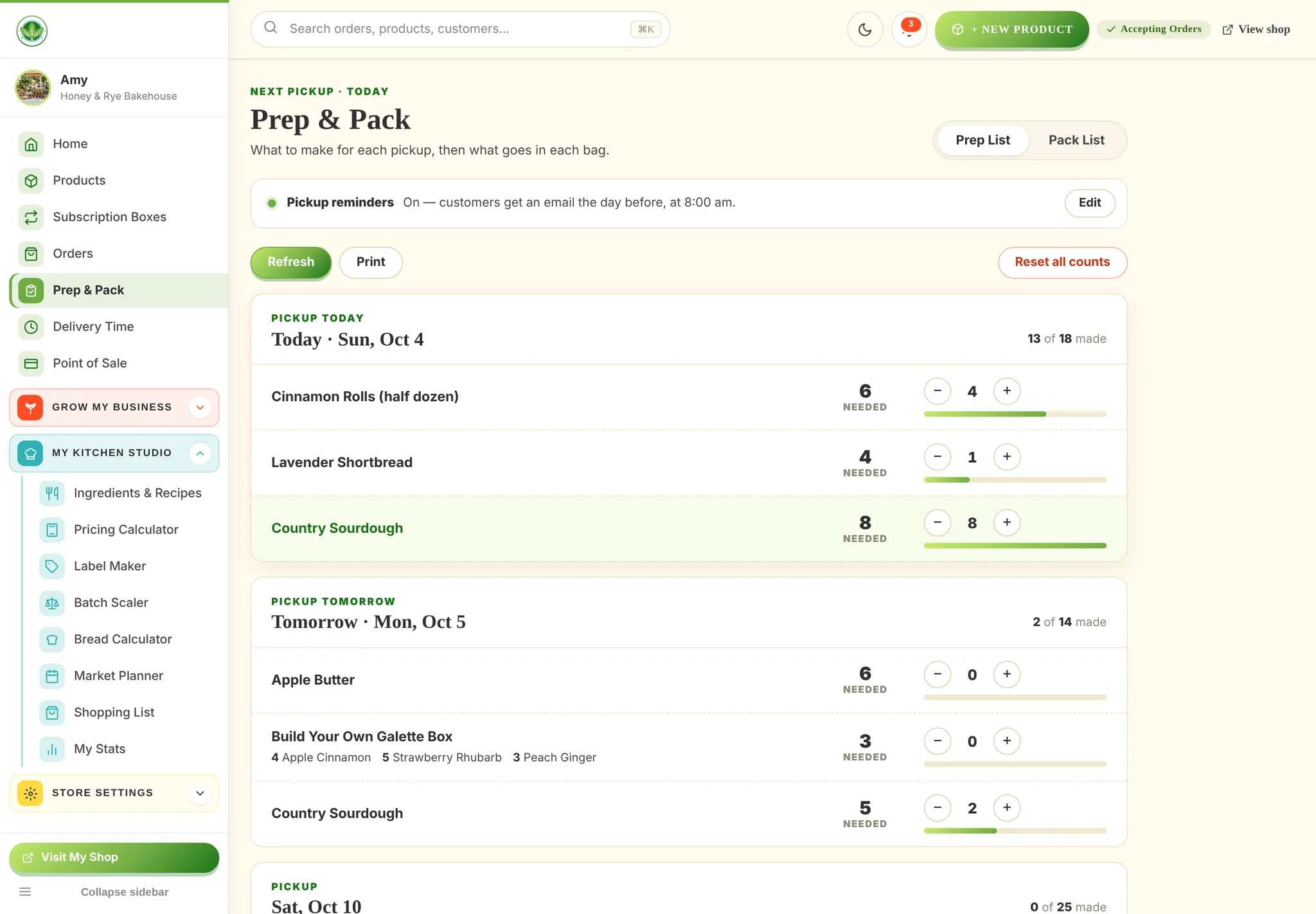Open Shopping List via its bag icon
The width and height of the screenshot is (1316, 914).
click(52, 713)
